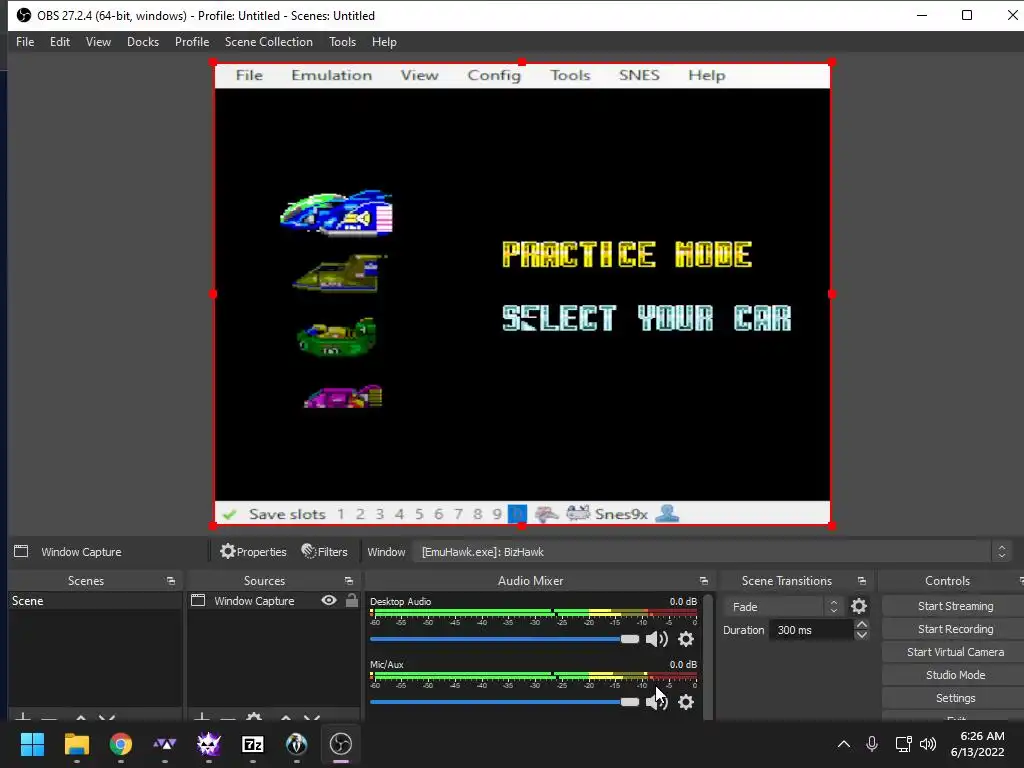Open the Scene Collection menu
Screen dimensions: 1024x768
[x=268, y=41]
